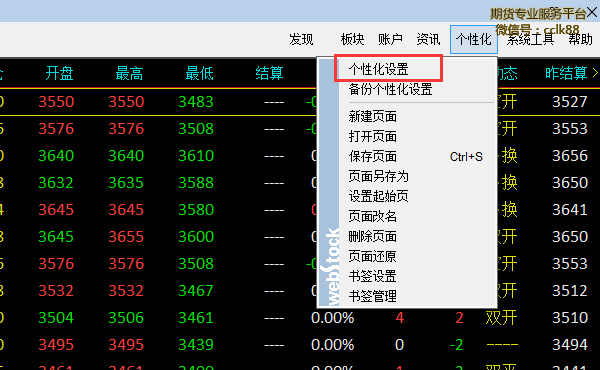The width and height of the screenshot is (600, 370).
Task: Click the 3580 lowest price cell
Action: 196,210
